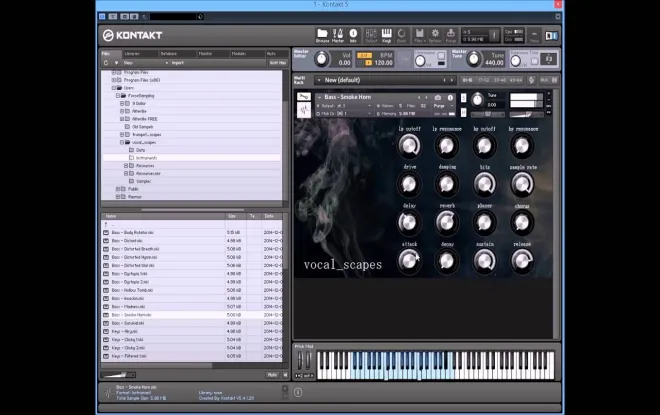This screenshot has width=660, height=415.
Task: Adjust the browser audition volume slider
Action: click(x=118, y=375)
